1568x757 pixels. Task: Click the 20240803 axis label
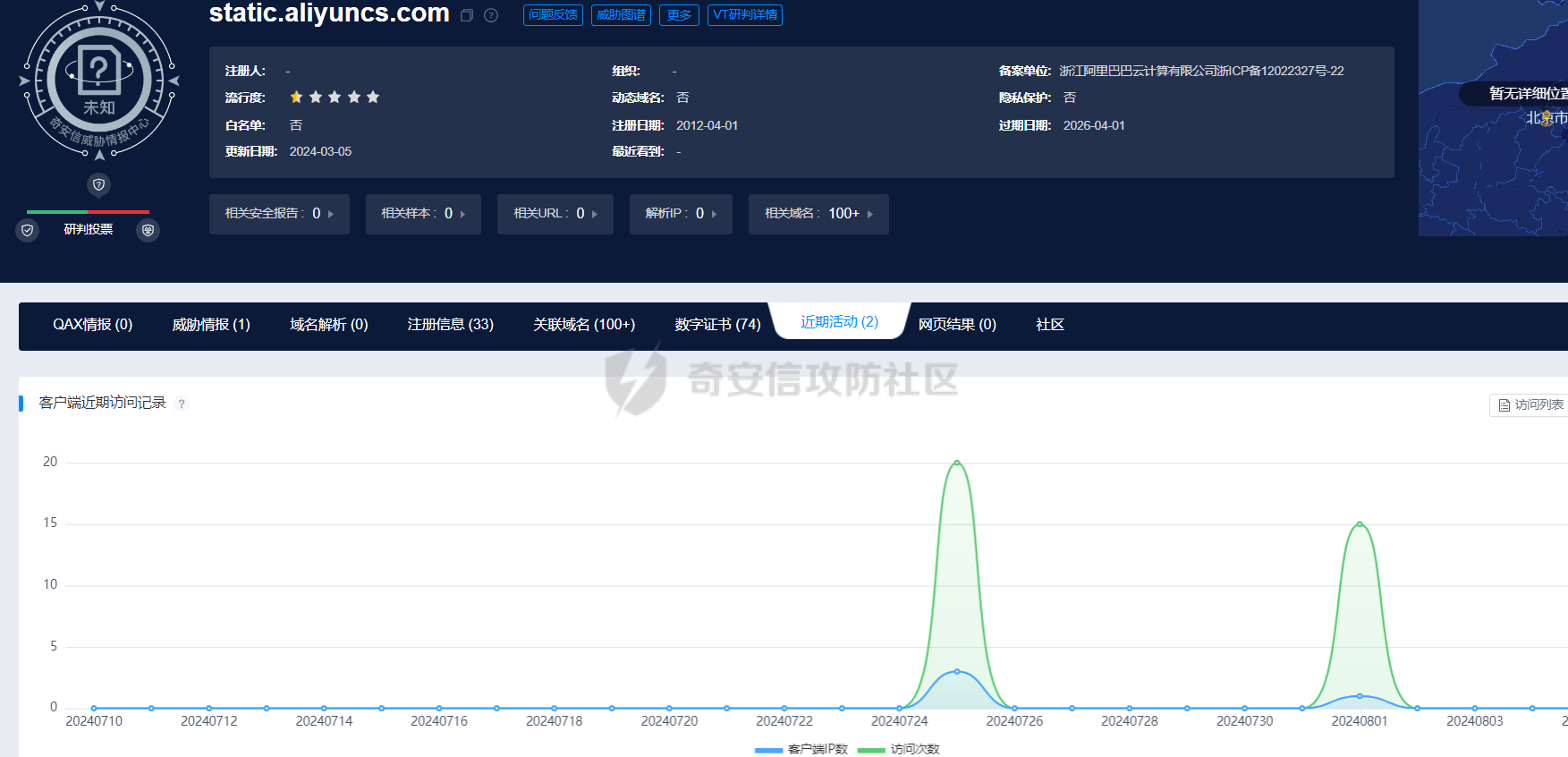1475,721
